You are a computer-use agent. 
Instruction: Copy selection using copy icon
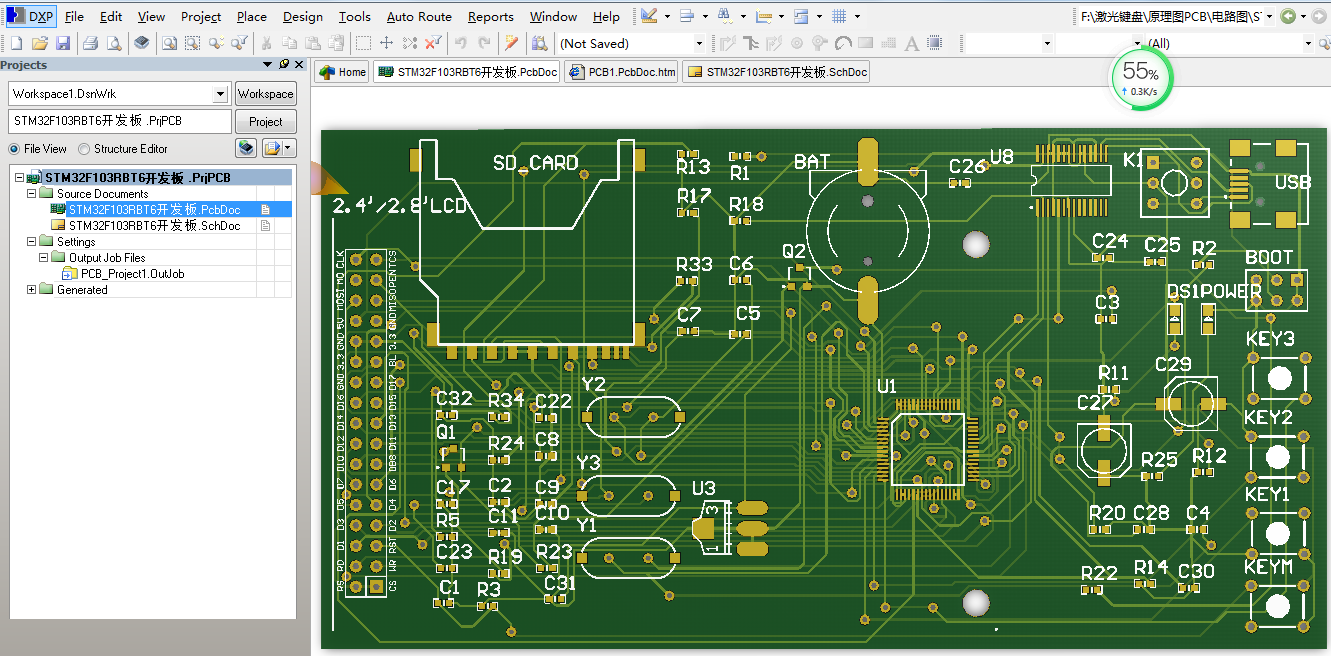290,43
